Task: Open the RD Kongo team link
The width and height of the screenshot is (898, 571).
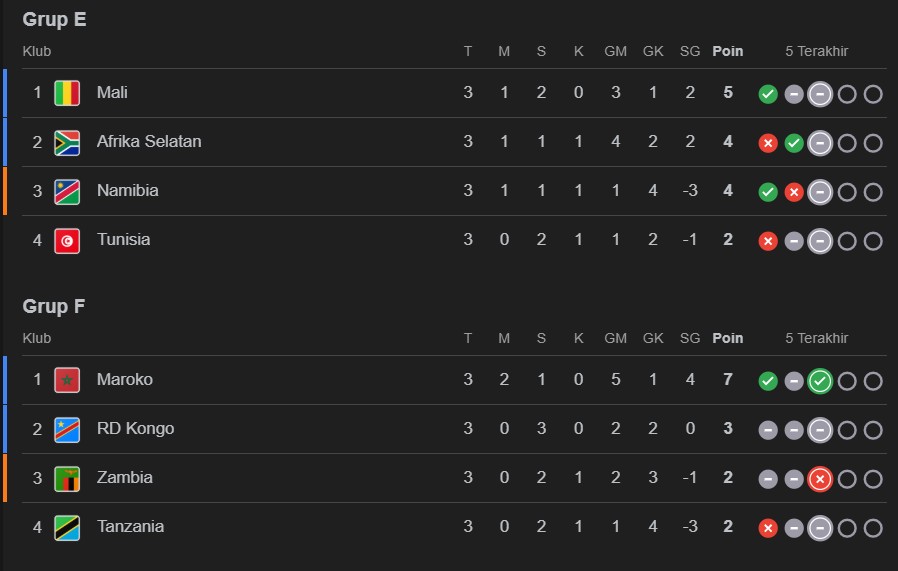Action: [135, 429]
